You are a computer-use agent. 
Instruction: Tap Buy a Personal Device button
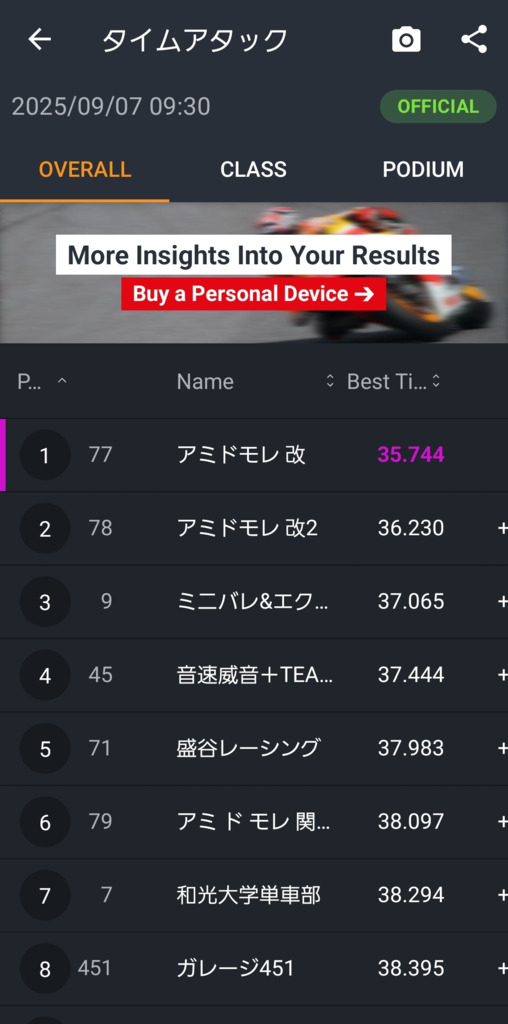pos(253,294)
